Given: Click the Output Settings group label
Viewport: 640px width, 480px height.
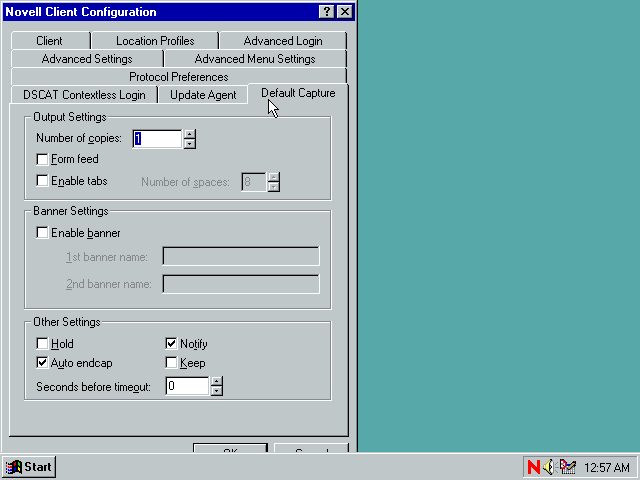Looking at the screenshot, I should 70,117.
